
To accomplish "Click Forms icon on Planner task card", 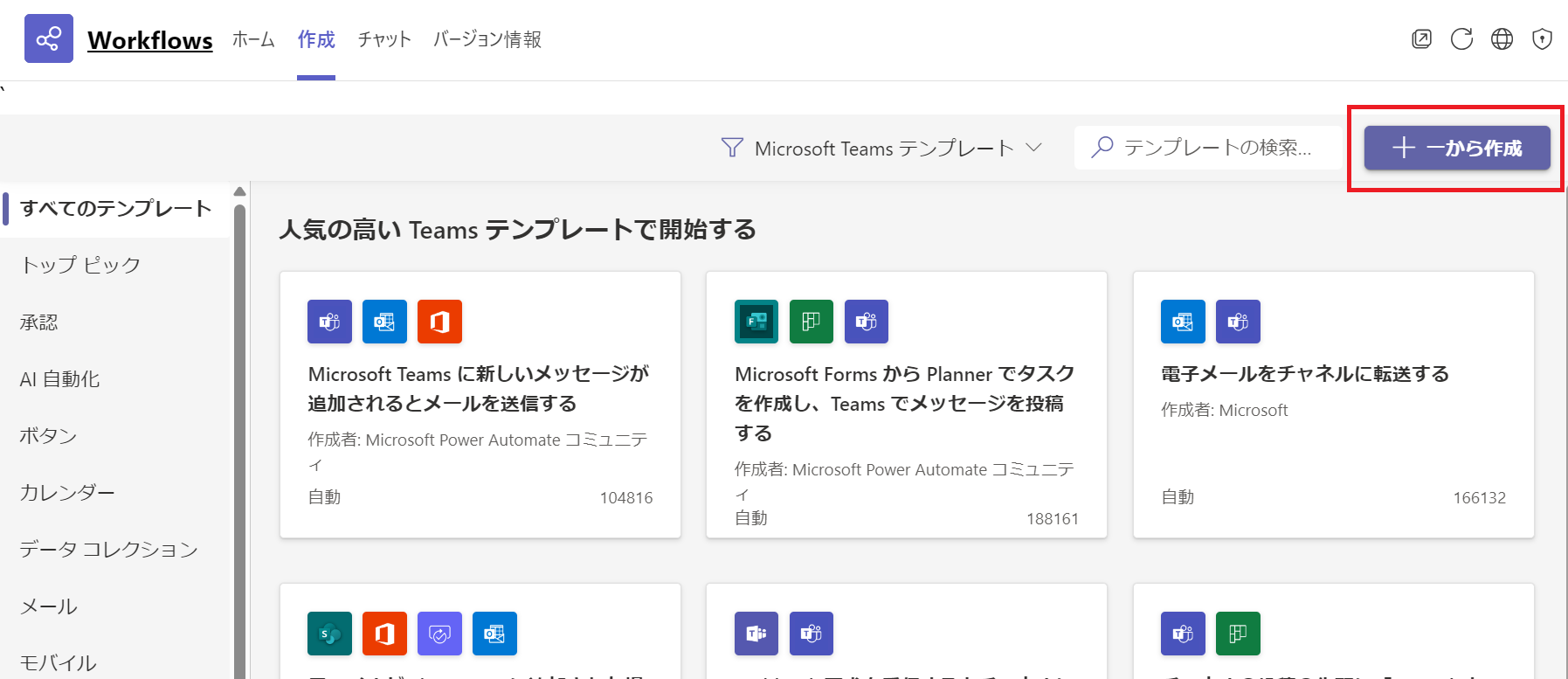I will click(x=756, y=322).
